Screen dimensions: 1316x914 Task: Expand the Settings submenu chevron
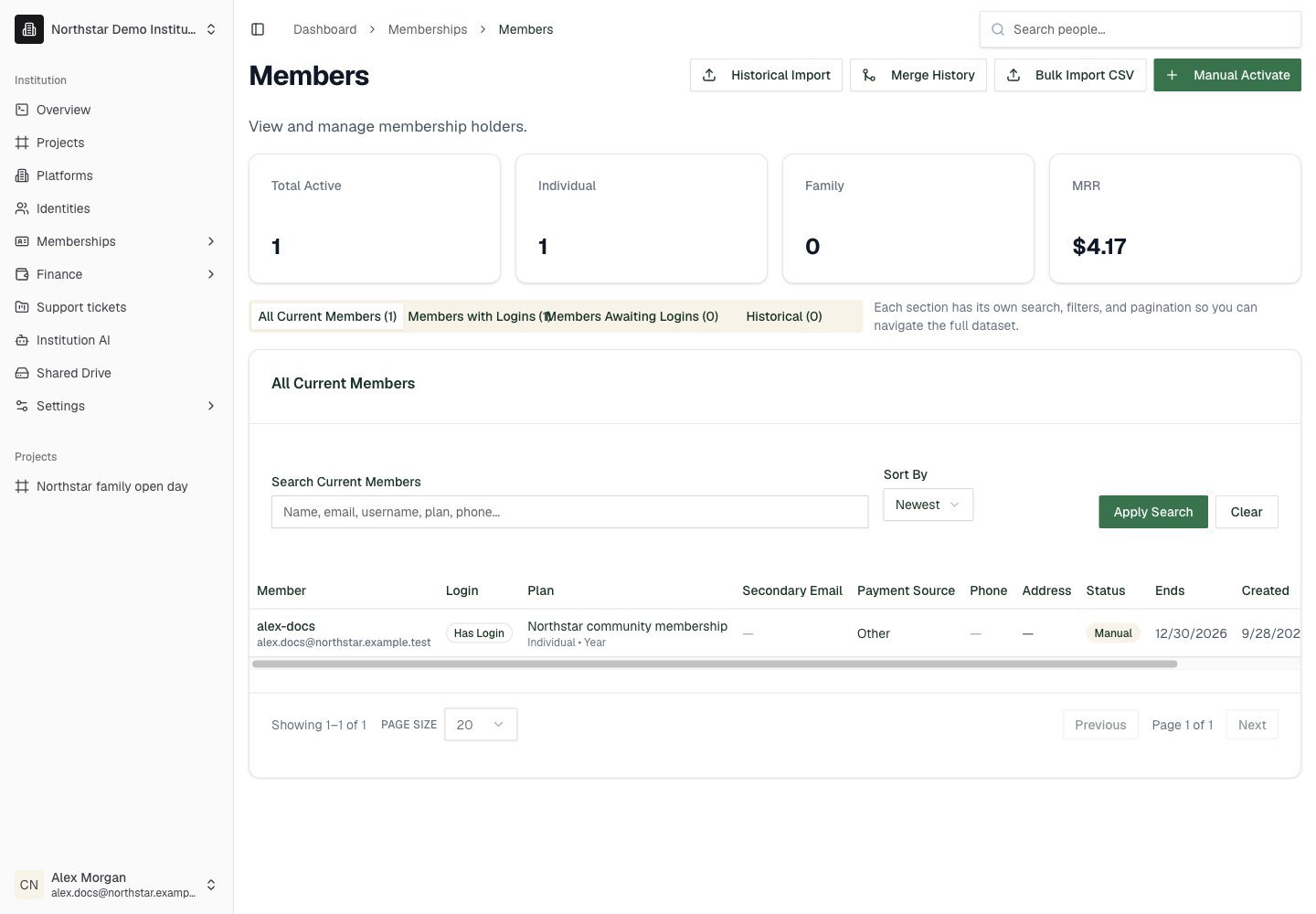pyautogui.click(x=211, y=406)
